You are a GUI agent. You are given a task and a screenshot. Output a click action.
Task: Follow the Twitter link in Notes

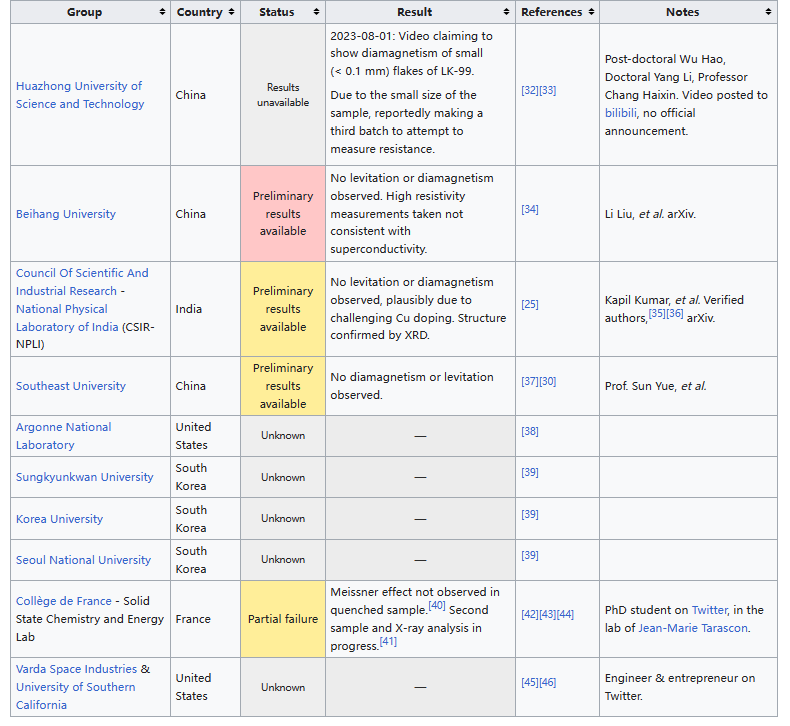[x=710, y=610]
